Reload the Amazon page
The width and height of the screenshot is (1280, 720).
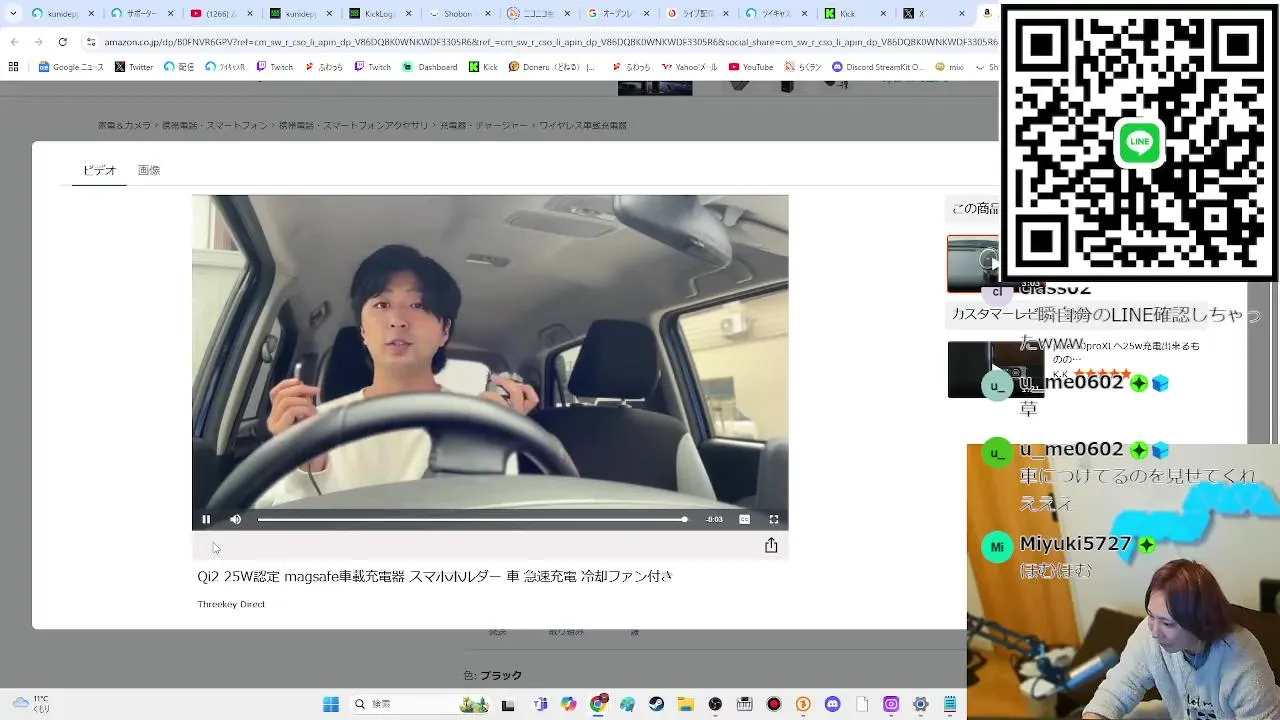point(62,42)
